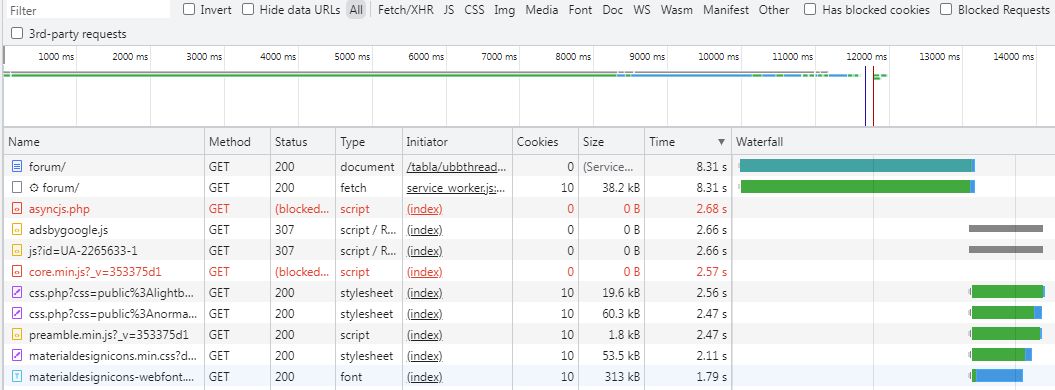Tick the checkbox on the forum/ fetch row
Viewport: 1055px width, 390px height.
(x=17, y=188)
